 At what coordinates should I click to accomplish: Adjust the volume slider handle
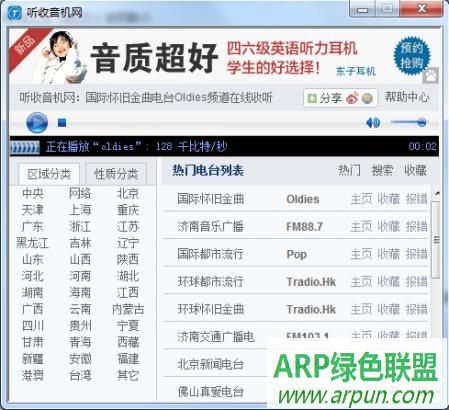(x=422, y=122)
